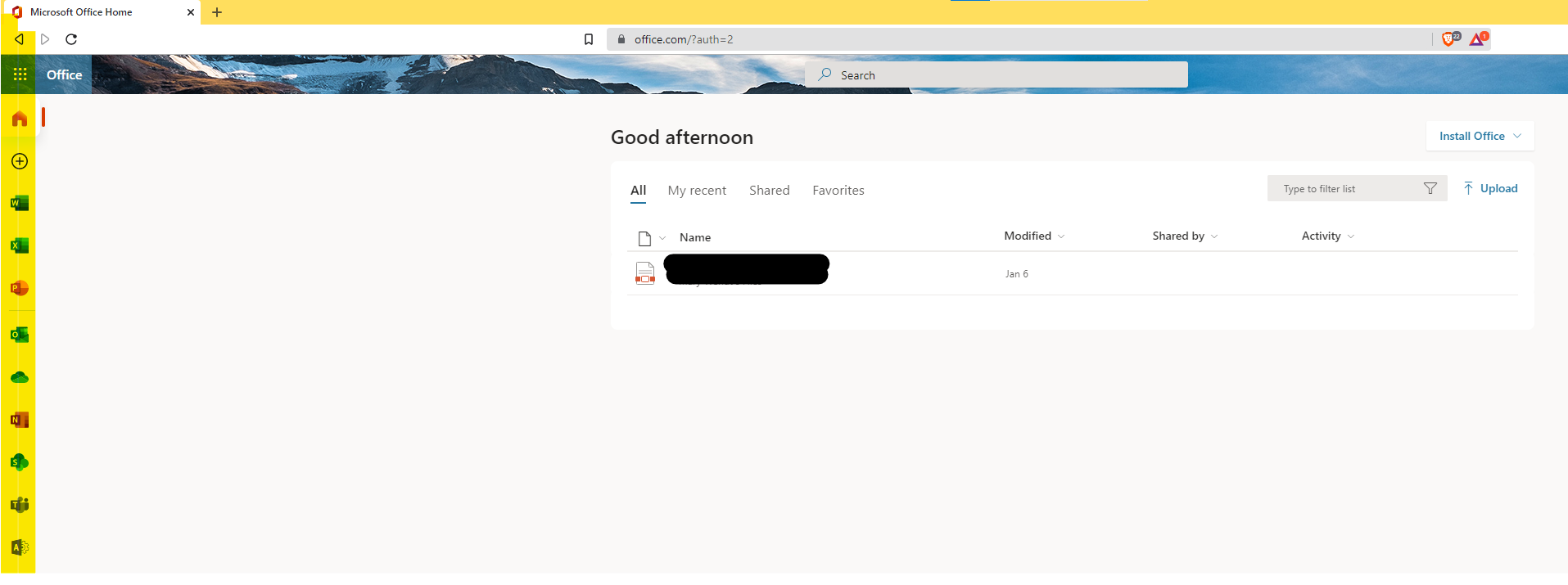Bookmark this page
The height and width of the screenshot is (585, 1568).
tap(589, 39)
